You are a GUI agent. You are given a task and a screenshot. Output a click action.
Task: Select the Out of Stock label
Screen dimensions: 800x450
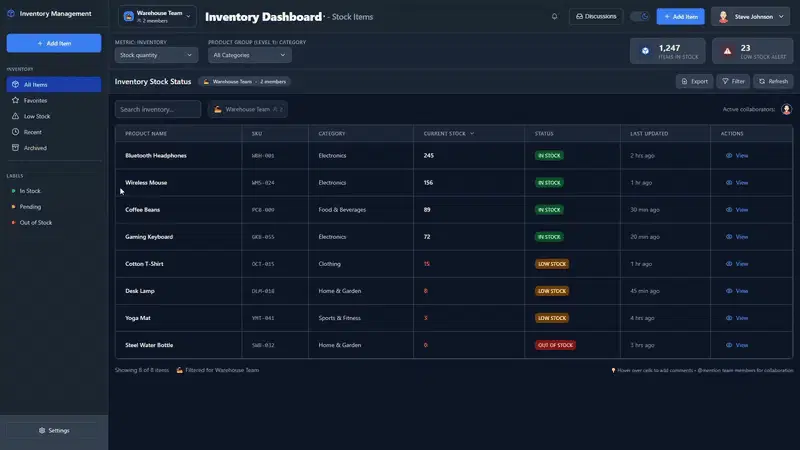[36, 223]
